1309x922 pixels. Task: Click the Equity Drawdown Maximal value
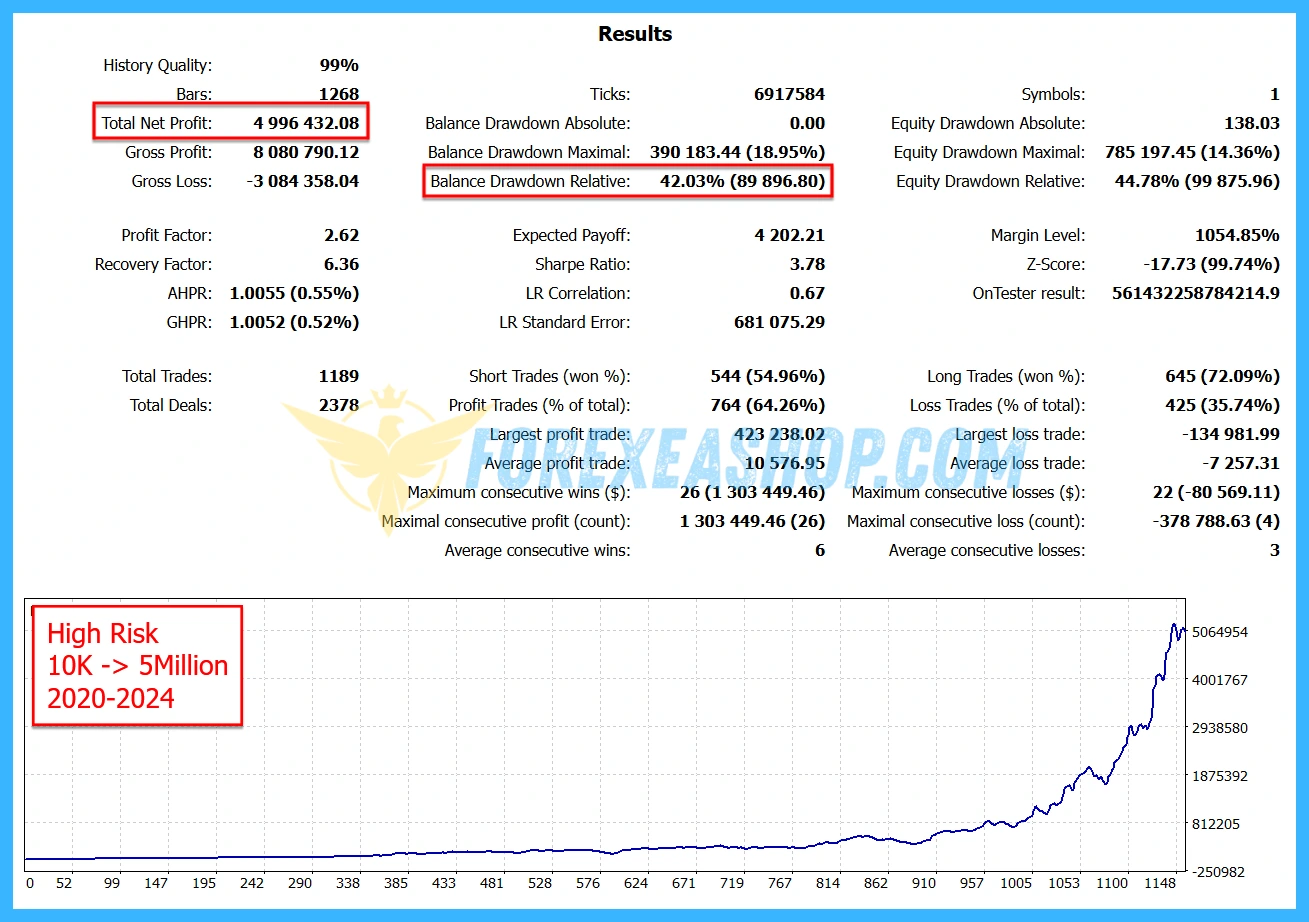(1192, 152)
